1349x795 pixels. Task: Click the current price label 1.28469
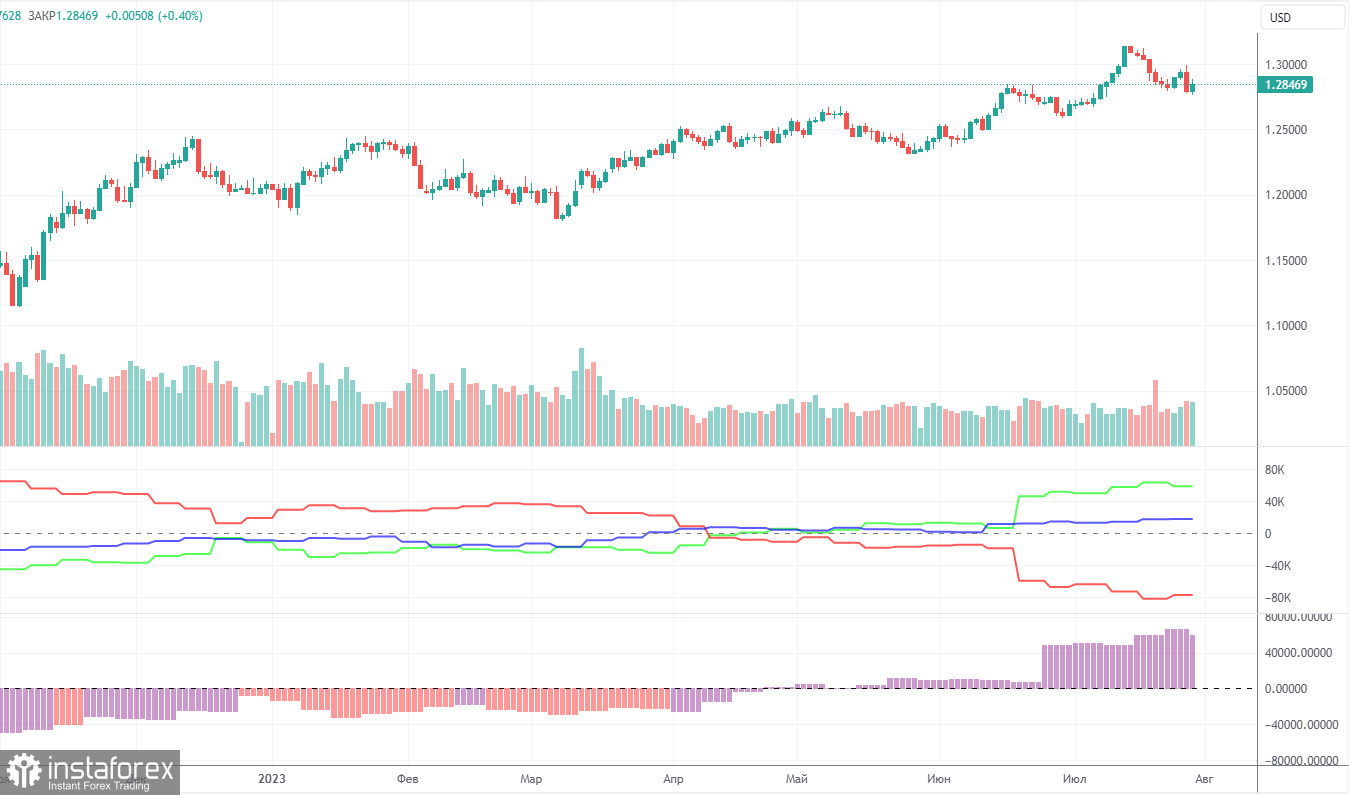click(1286, 85)
